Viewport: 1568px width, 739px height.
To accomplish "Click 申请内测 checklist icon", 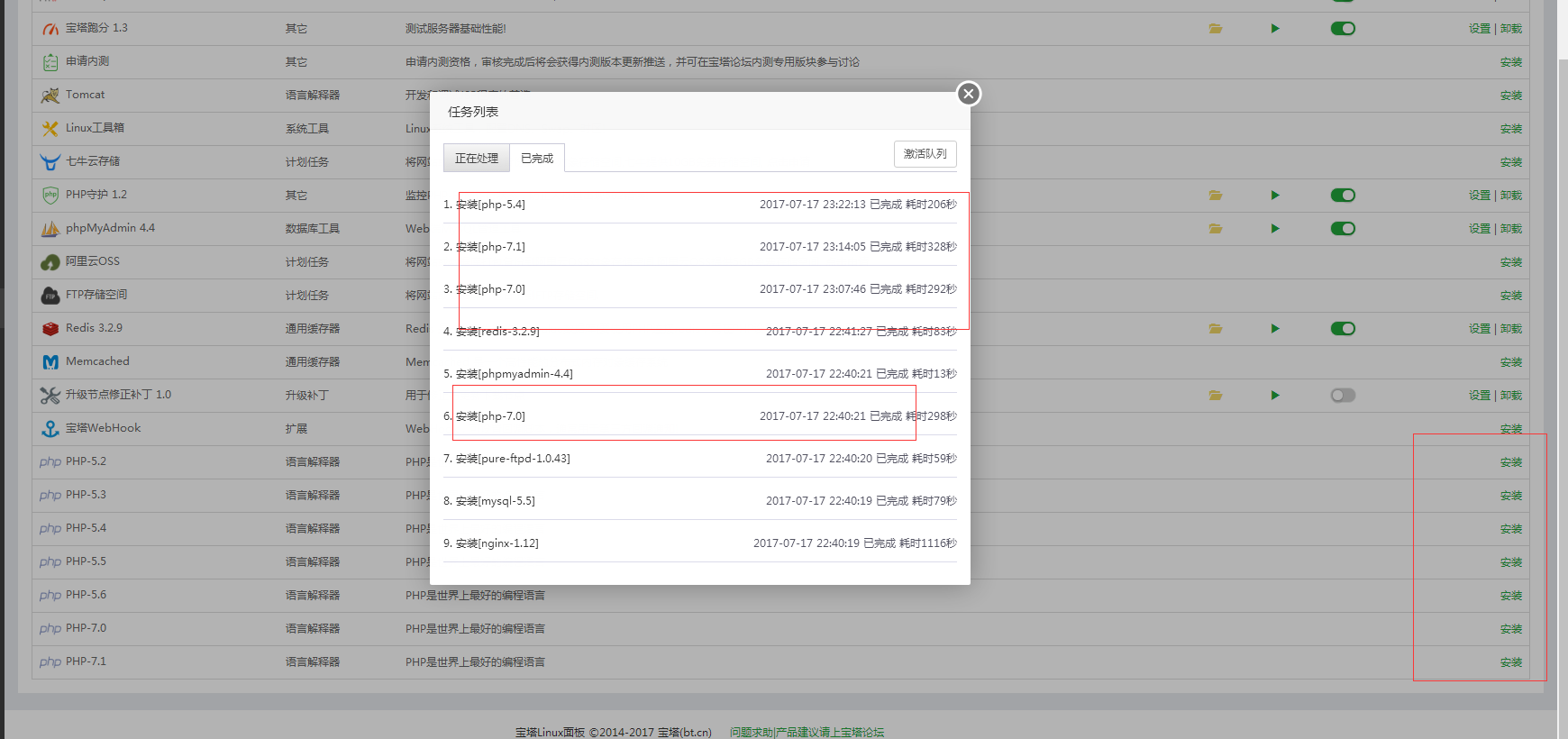I will 50,62.
